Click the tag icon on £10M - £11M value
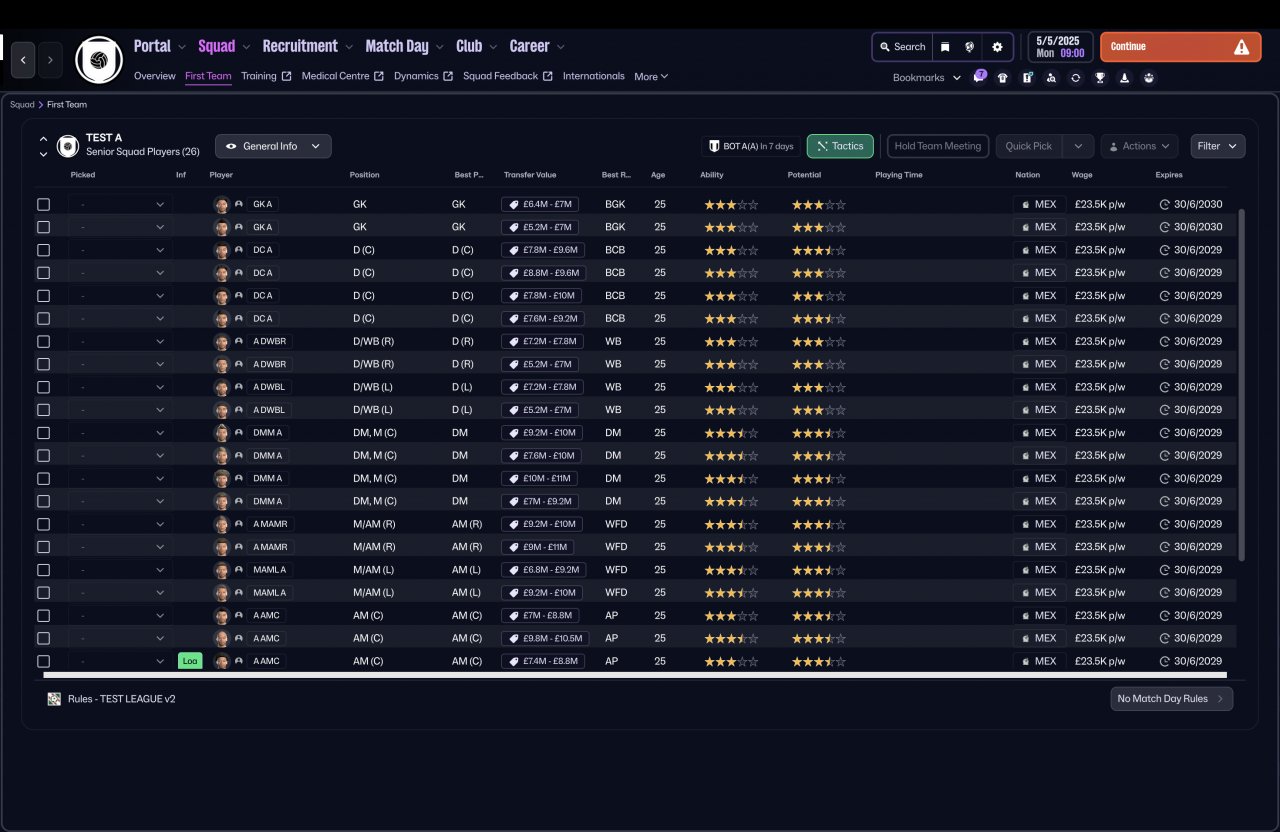This screenshot has height=832, width=1280. [x=514, y=478]
